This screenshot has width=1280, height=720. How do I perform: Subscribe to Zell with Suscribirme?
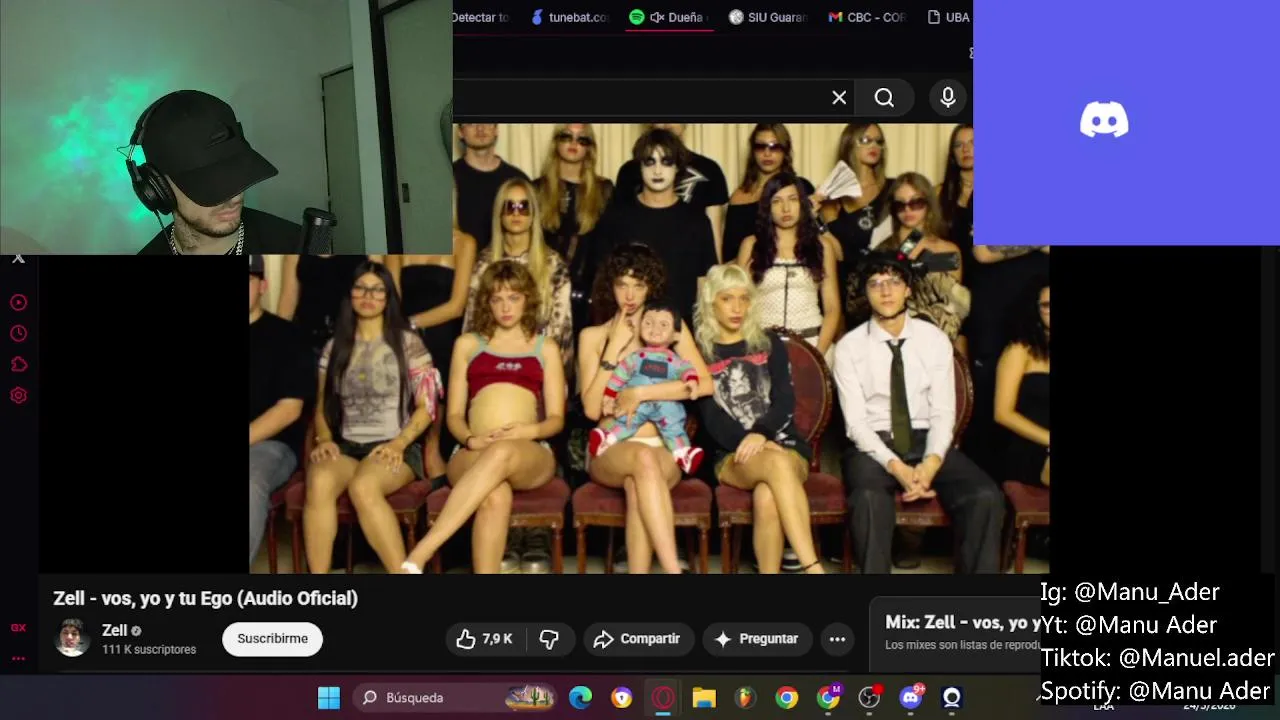pyautogui.click(x=272, y=639)
